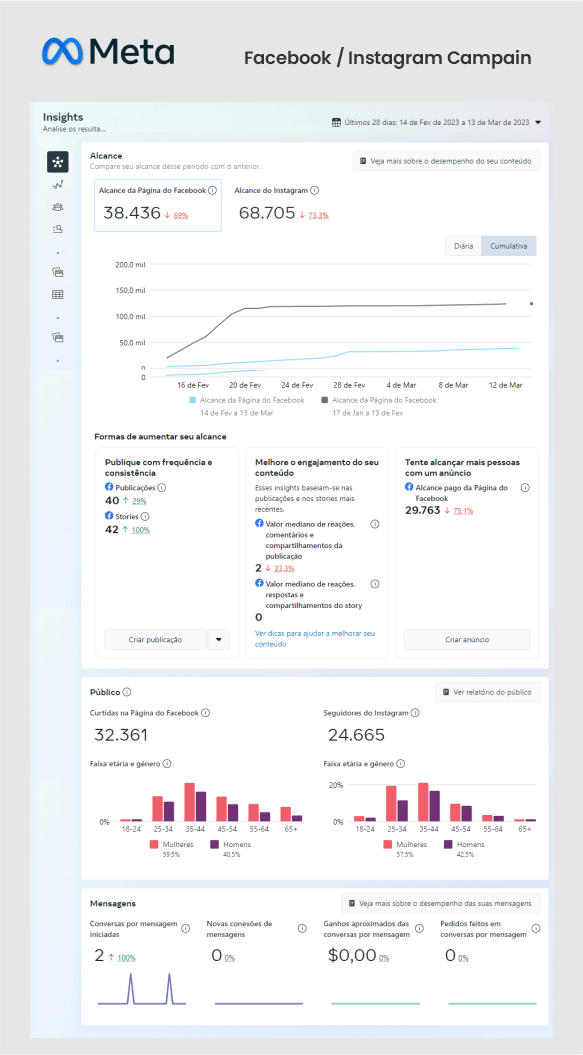Select the Alcance da Página do Facebook card
The image size is (583, 1055).
[x=158, y=205]
